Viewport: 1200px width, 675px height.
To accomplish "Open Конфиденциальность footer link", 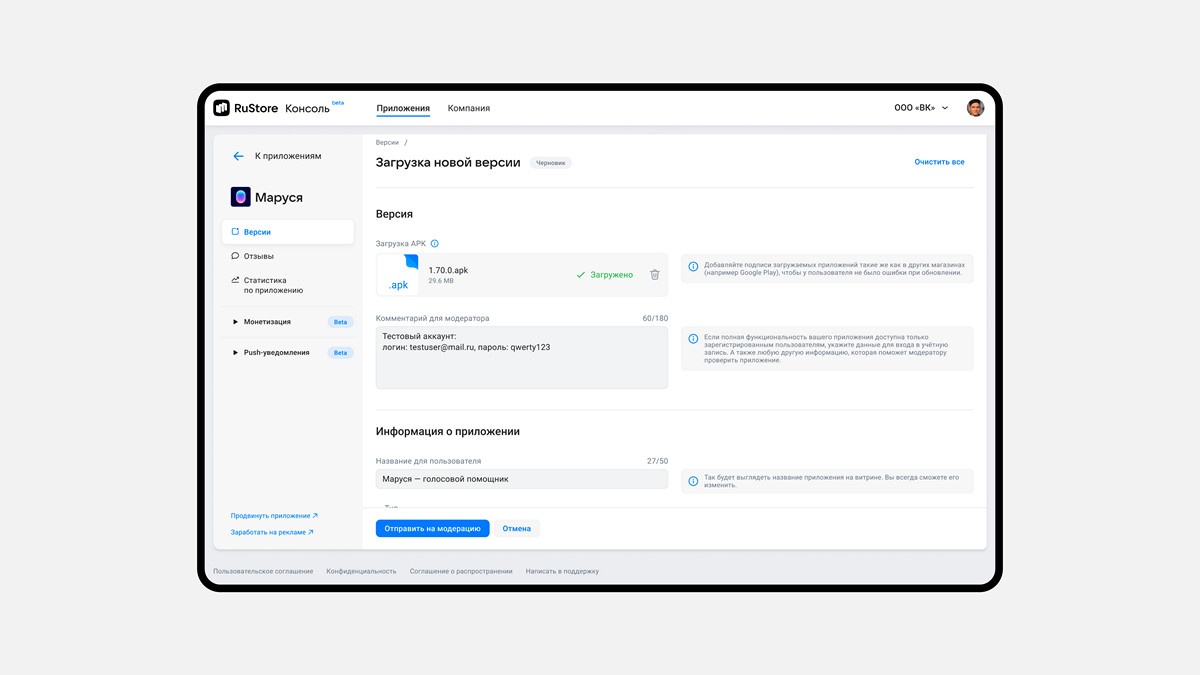I will click(361, 571).
